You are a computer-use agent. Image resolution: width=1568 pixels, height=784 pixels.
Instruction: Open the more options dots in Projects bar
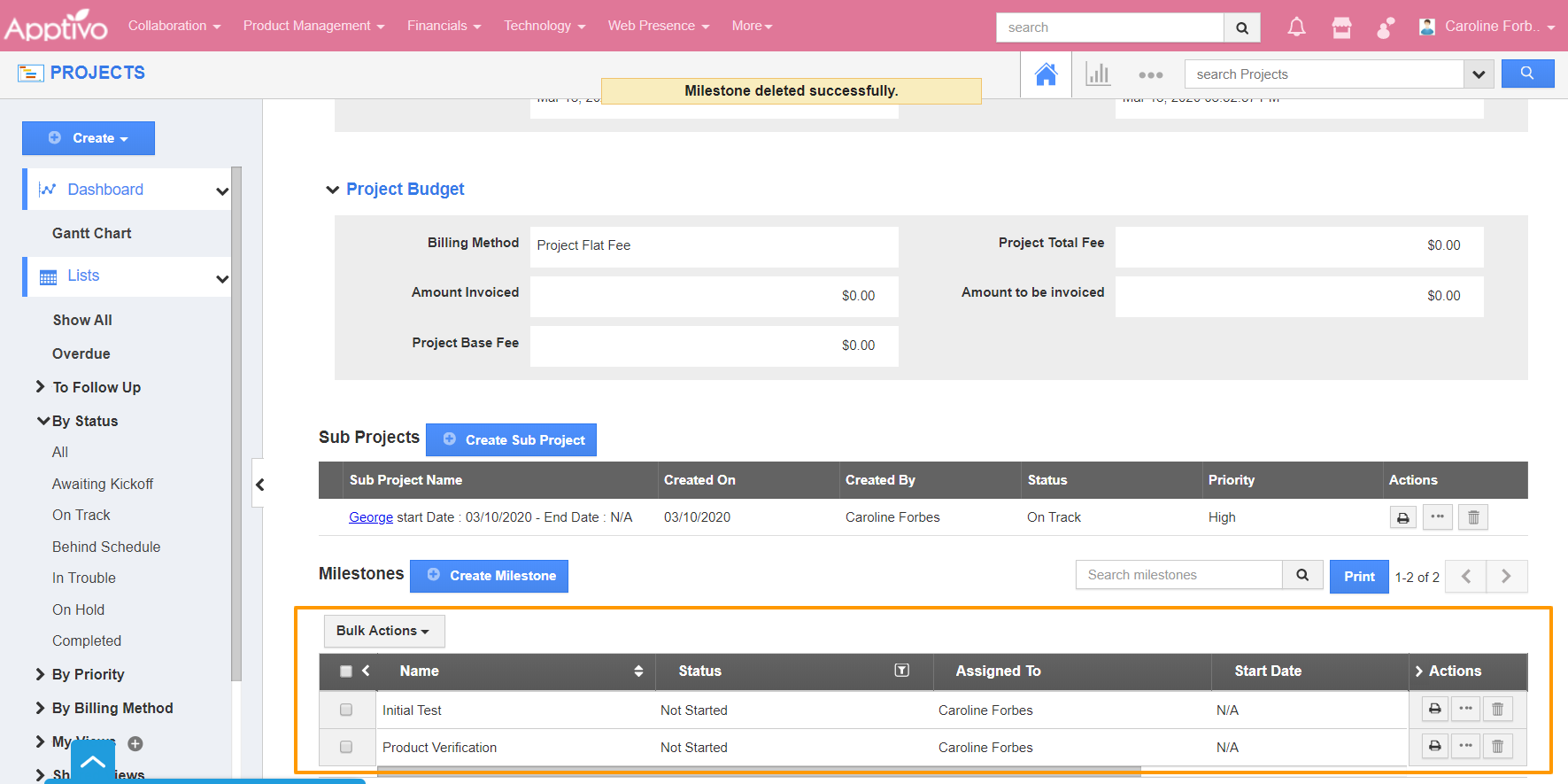1150,75
